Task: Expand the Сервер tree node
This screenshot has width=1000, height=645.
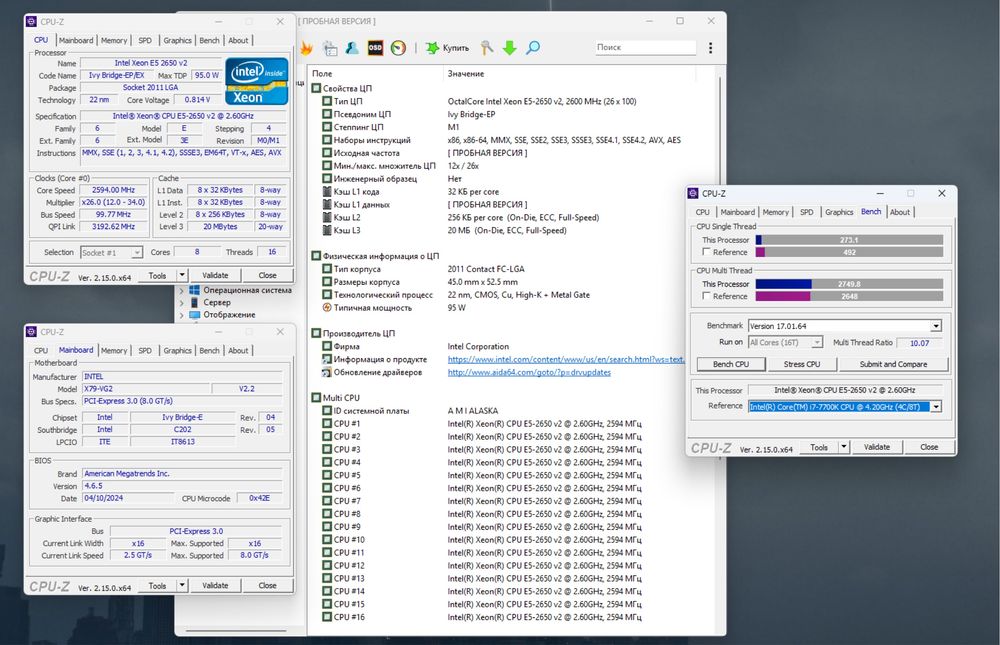Action: (x=182, y=302)
